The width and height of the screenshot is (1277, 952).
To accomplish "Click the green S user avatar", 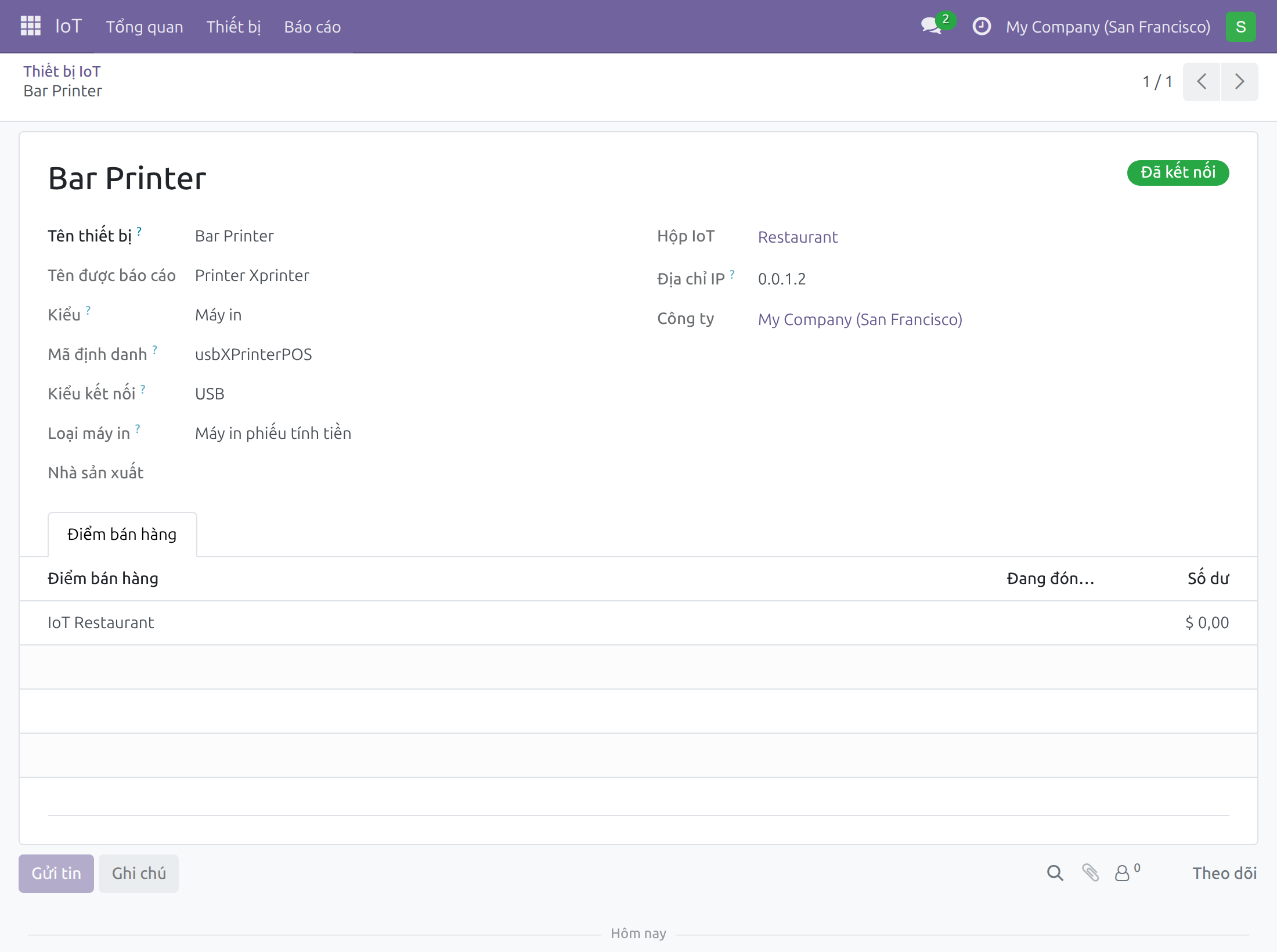I will [1240, 27].
